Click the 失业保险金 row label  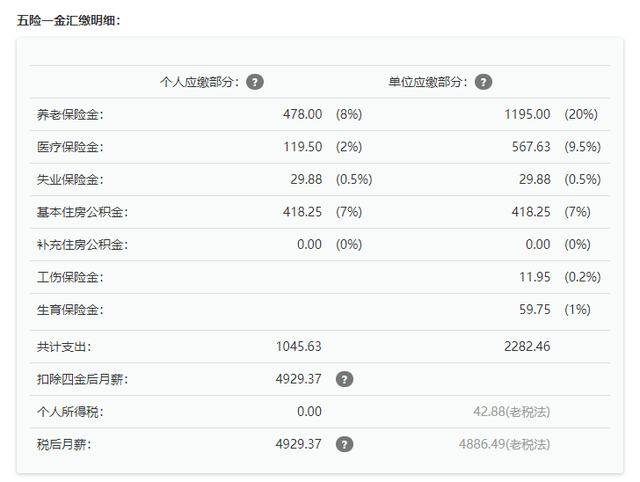[x=70, y=180]
